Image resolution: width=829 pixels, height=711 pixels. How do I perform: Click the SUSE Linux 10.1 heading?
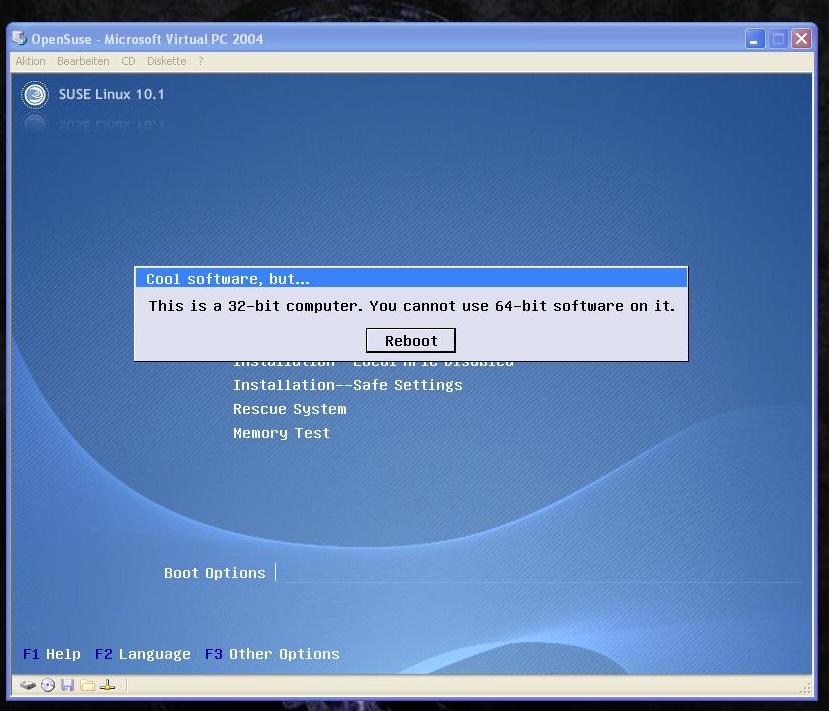pyautogui.click(x=112, y=95)
